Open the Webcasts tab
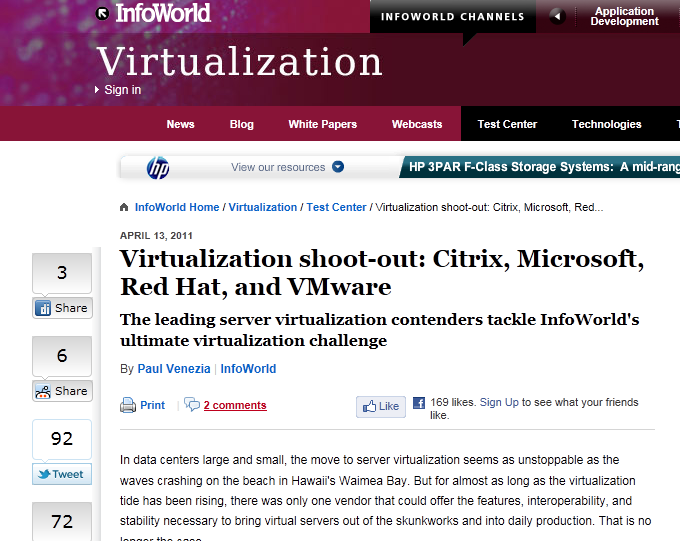The image size is (680, 541). 417,124
